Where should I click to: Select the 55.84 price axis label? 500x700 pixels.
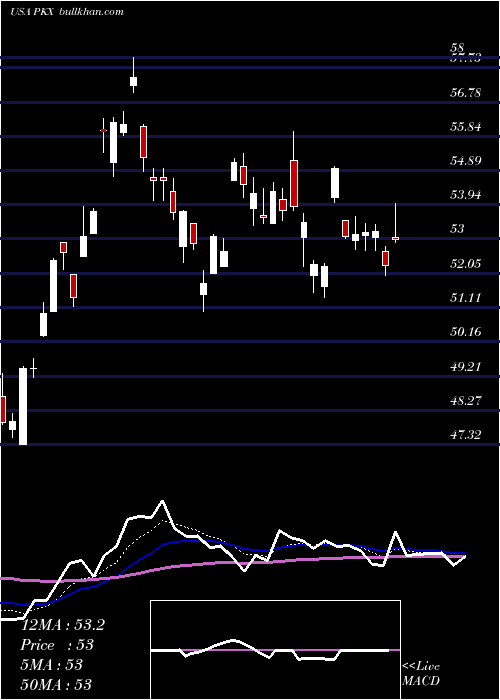[x=466, y=127]
